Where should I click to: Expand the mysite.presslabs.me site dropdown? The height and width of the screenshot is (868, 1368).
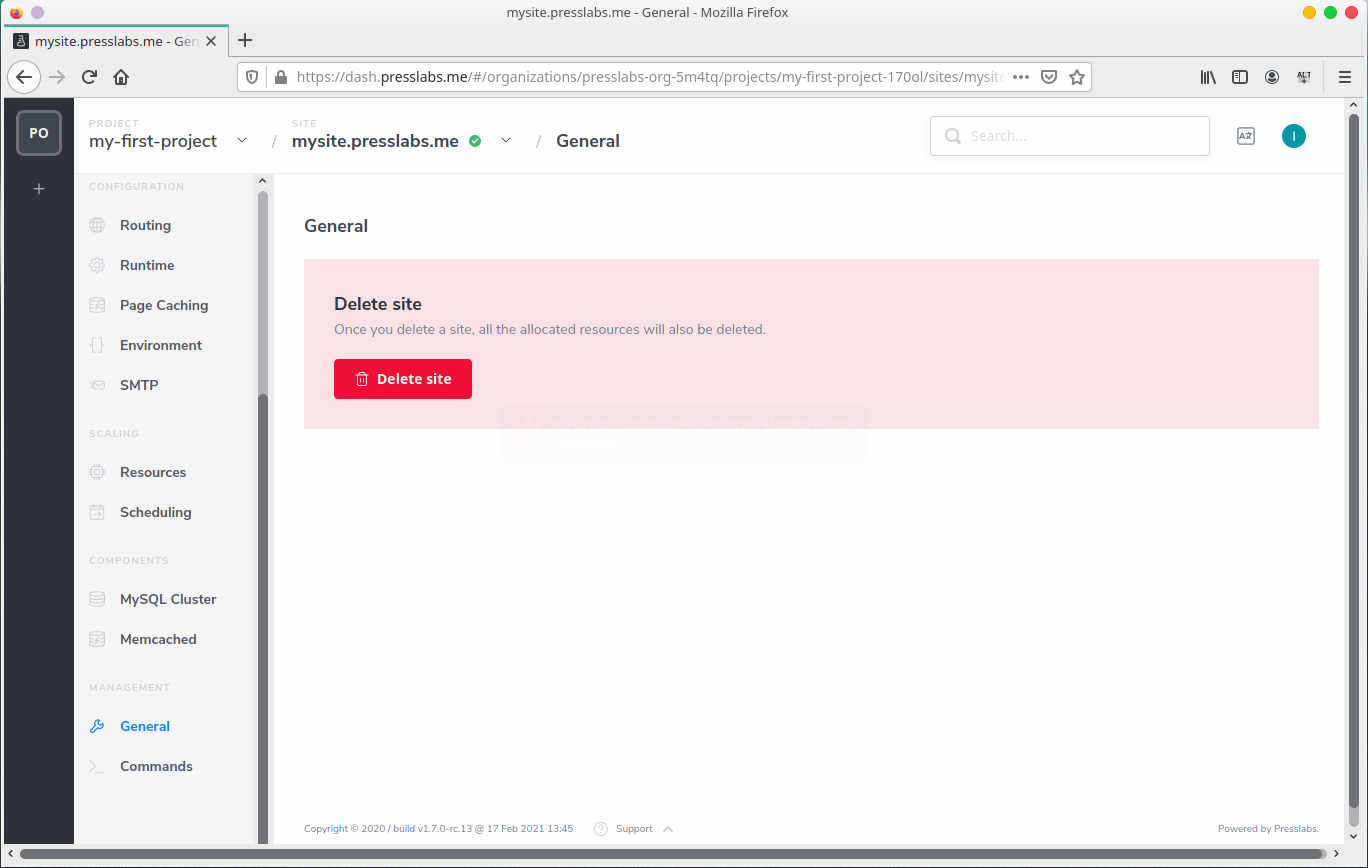[506, 141]
